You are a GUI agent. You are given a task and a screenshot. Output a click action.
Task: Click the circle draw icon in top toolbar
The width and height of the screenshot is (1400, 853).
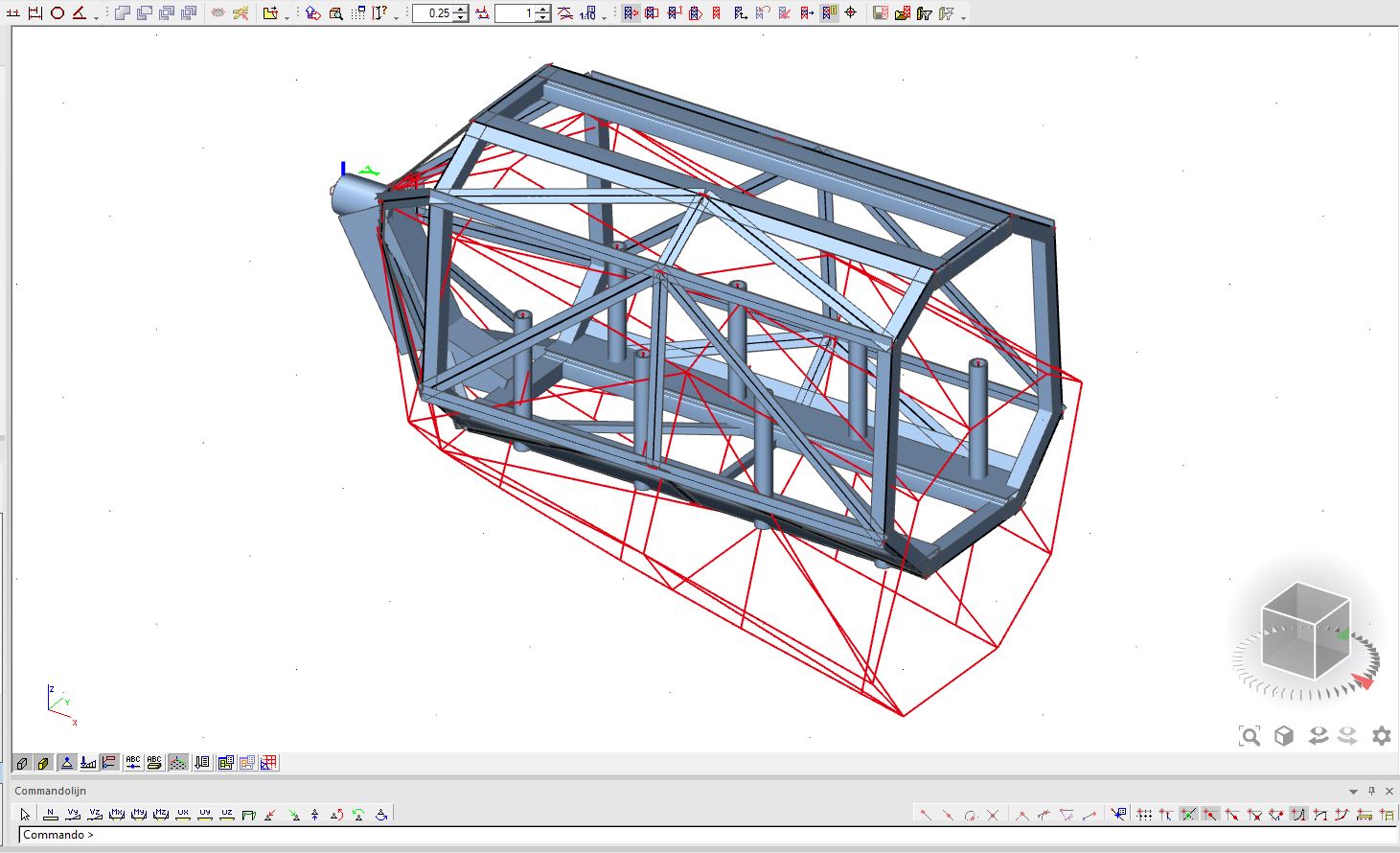tap(57, 13)
